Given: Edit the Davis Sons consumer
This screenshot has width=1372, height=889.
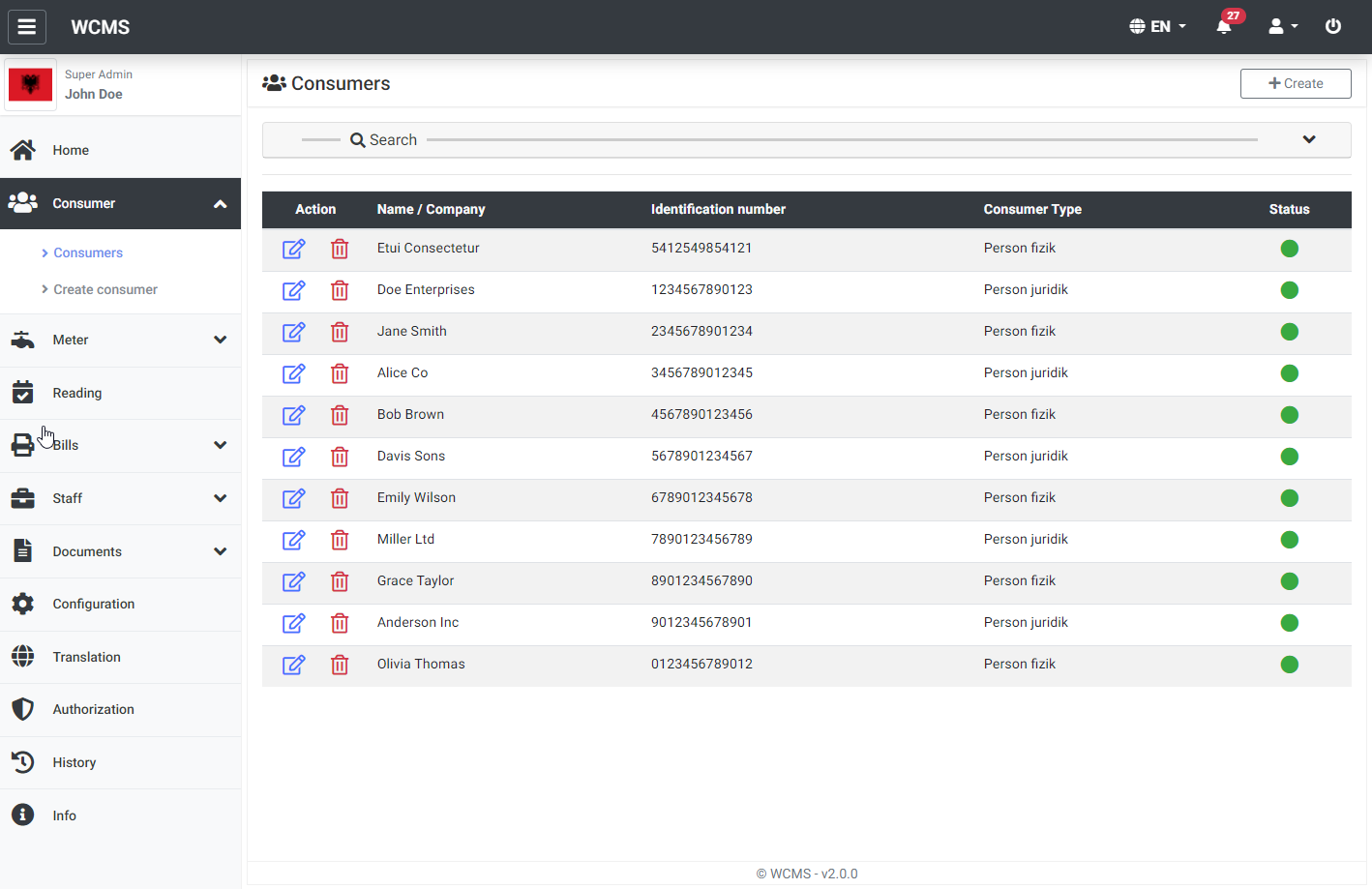Looking at the screenshot, I should 294,457.
